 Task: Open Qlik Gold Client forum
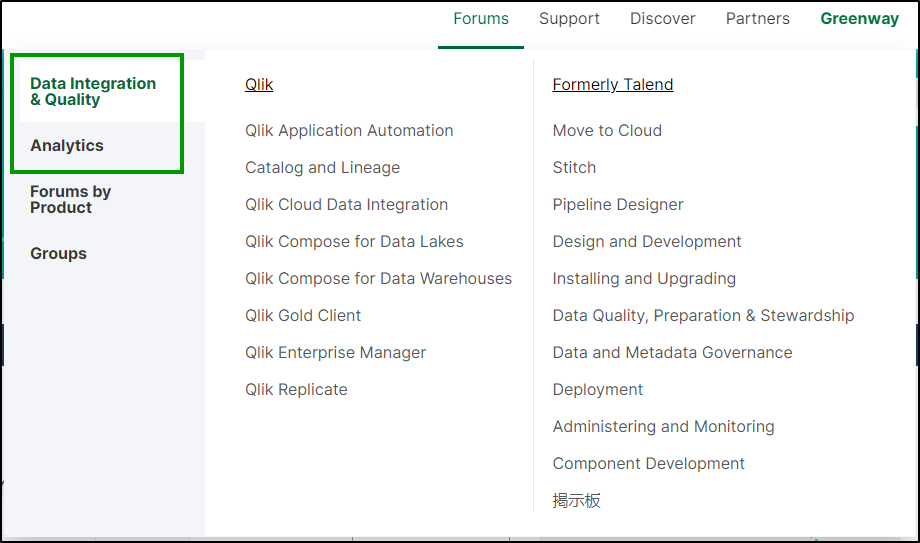303,315
